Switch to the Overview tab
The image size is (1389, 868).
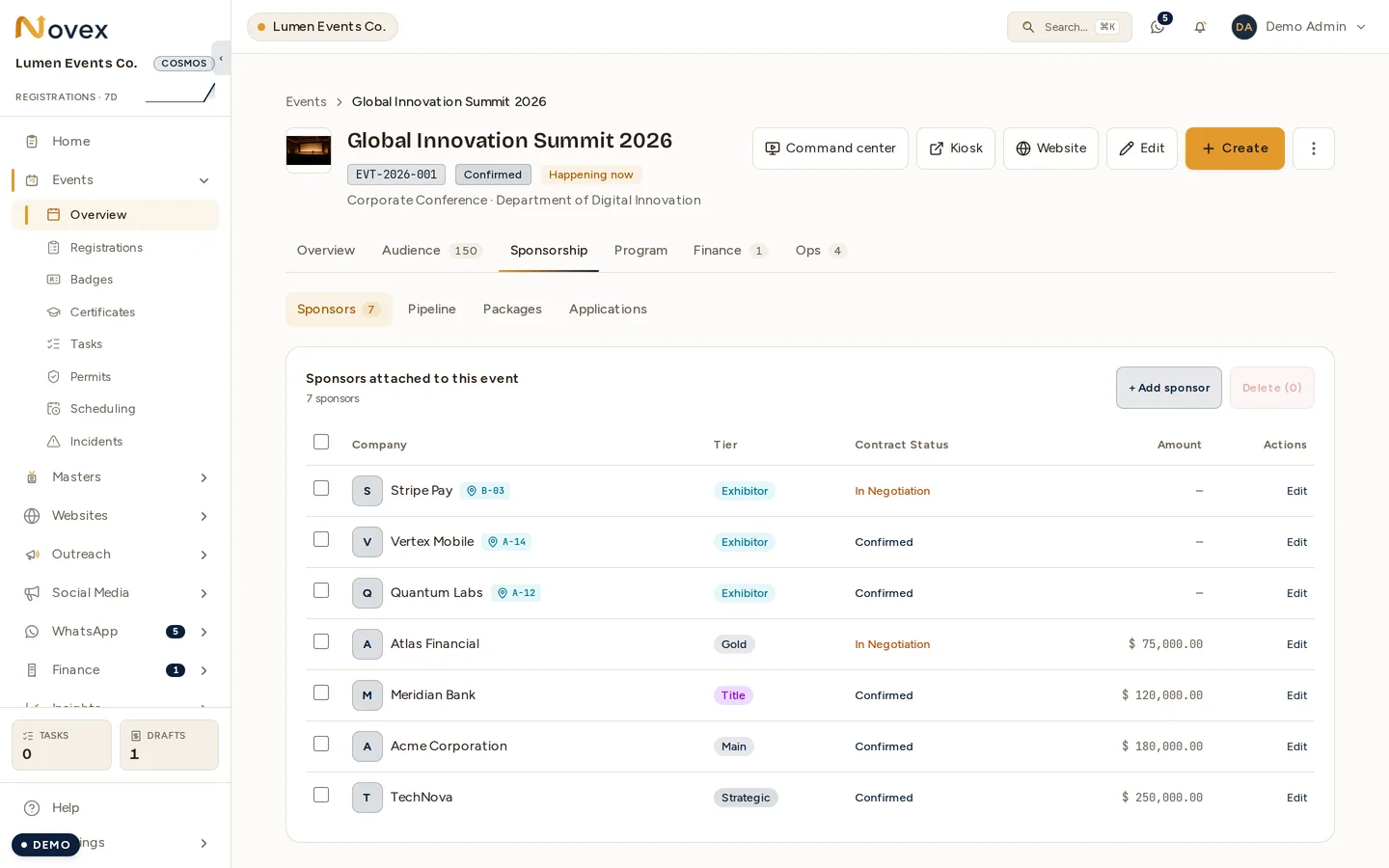point(326,251)
